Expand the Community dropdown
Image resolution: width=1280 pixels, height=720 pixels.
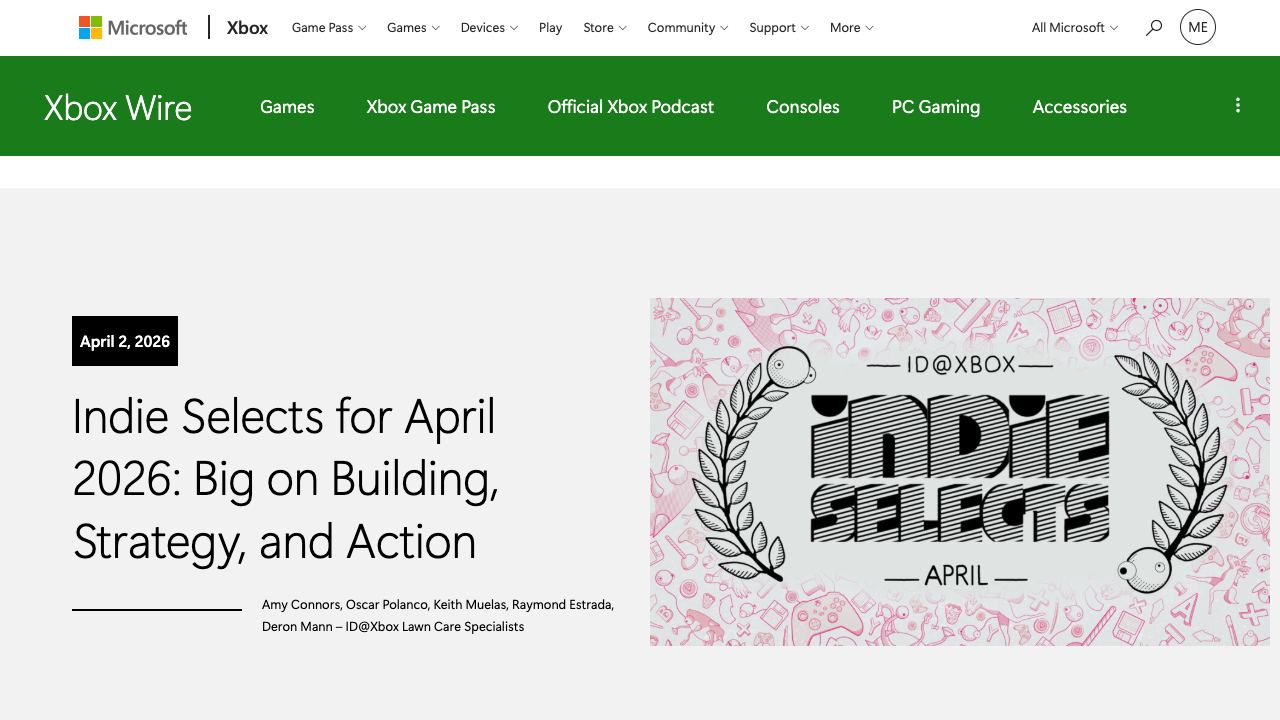coord(688,28)
